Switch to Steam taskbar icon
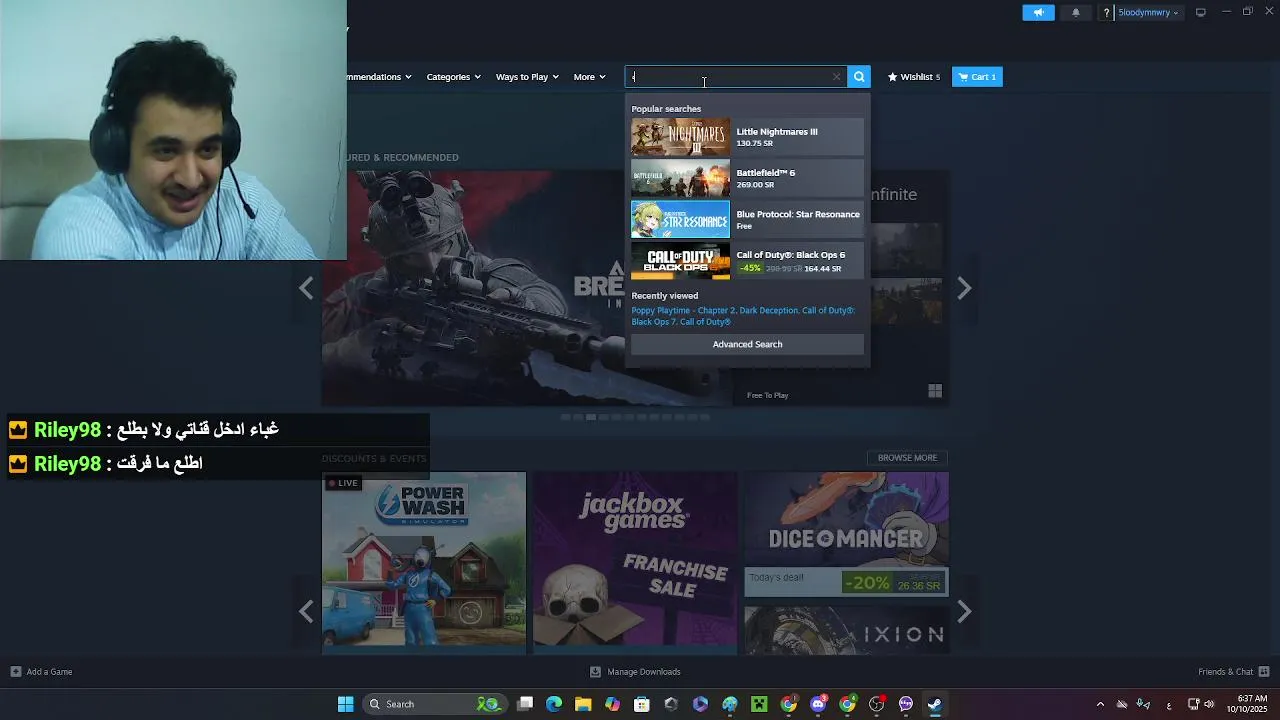 (x=934, y=704)
